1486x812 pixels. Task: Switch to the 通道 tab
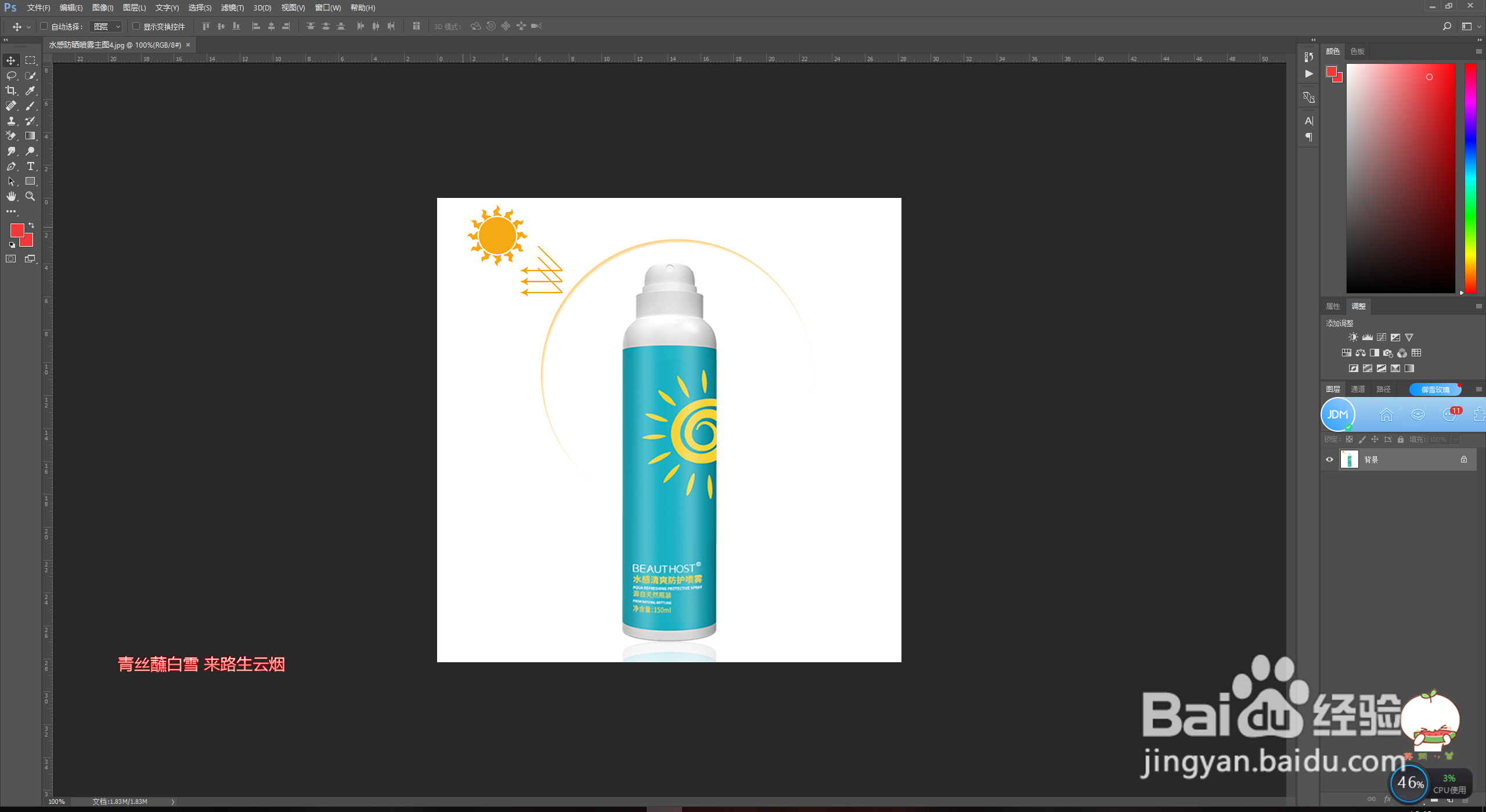1358,389
